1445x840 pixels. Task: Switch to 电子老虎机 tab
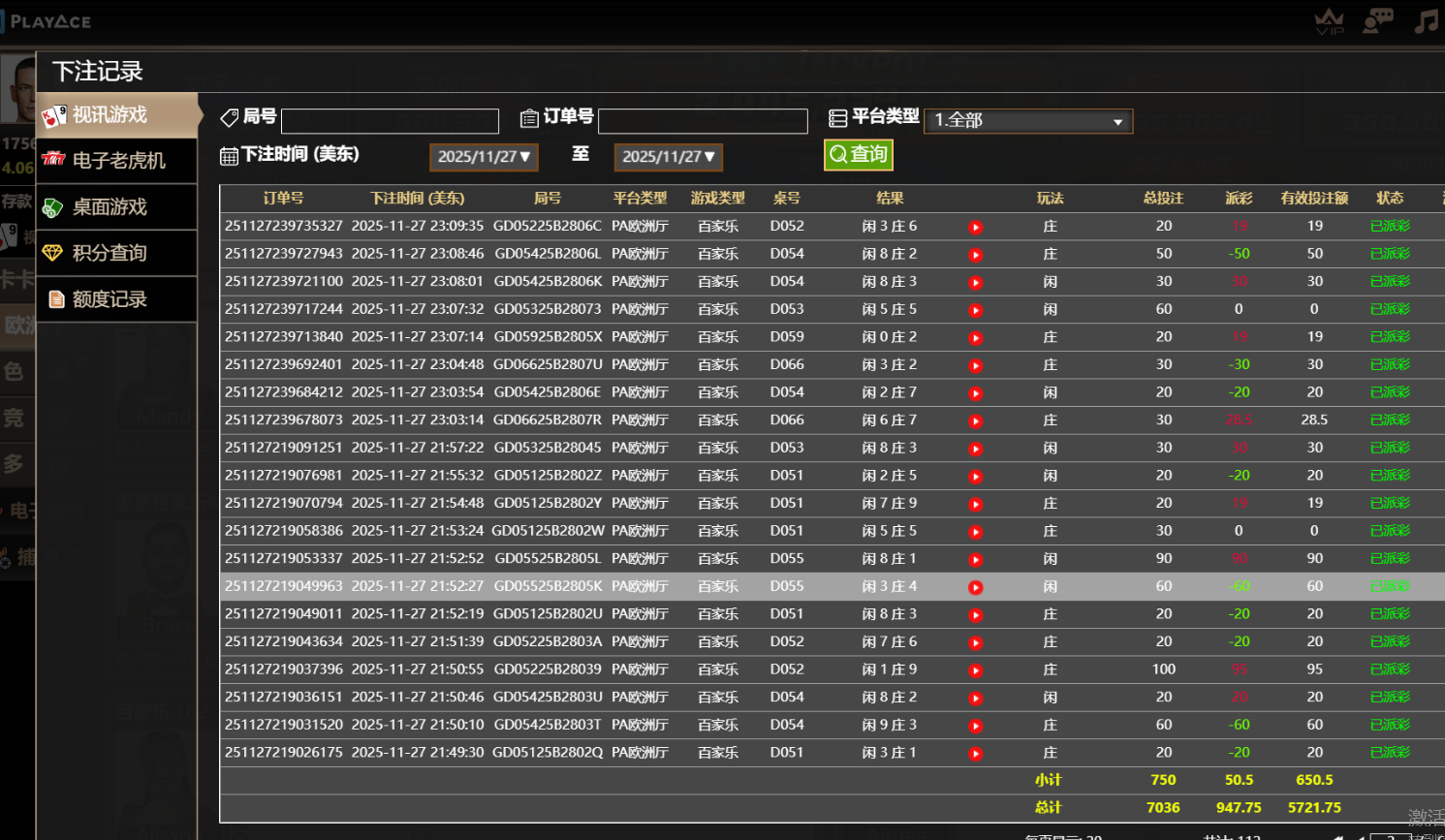pyautogui.click(x=116, y=161)
